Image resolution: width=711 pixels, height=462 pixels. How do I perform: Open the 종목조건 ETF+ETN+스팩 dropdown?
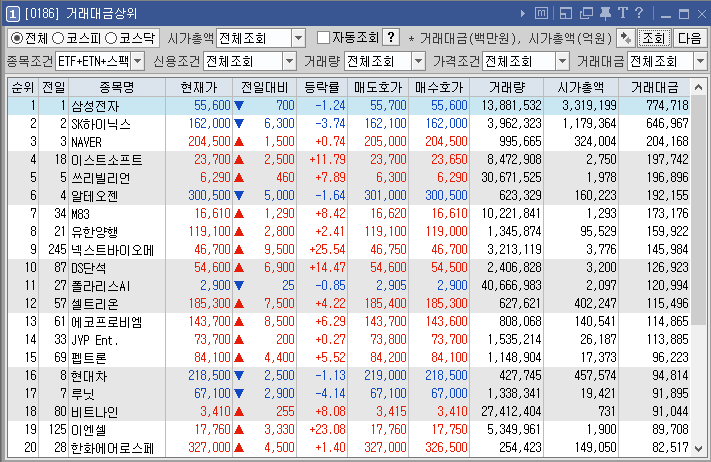[x=138, y=61]
